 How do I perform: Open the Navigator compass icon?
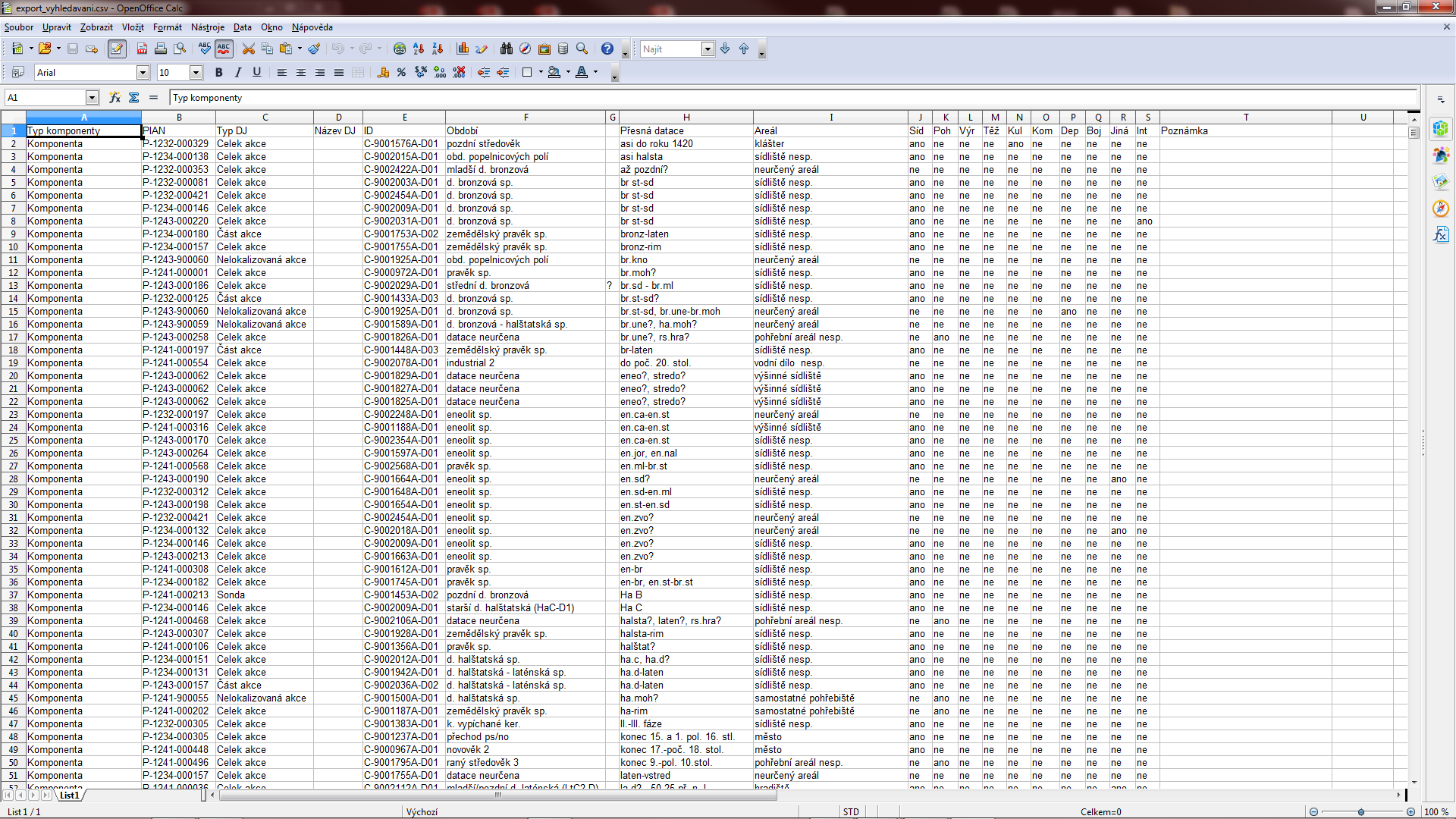tap(526, 49)
